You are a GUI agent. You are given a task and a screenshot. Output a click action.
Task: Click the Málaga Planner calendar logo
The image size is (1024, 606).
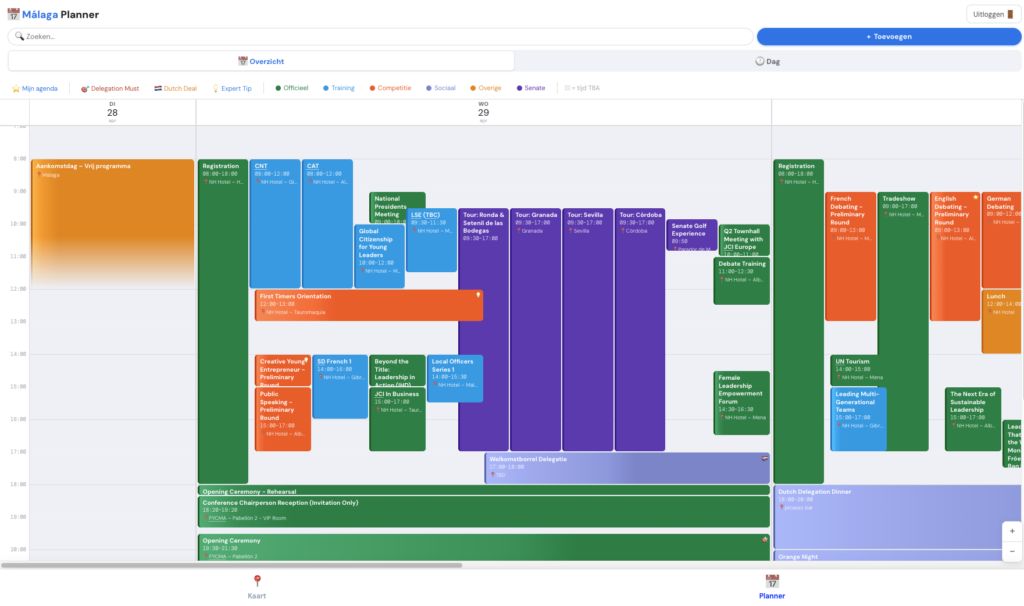tap(13, 14)
